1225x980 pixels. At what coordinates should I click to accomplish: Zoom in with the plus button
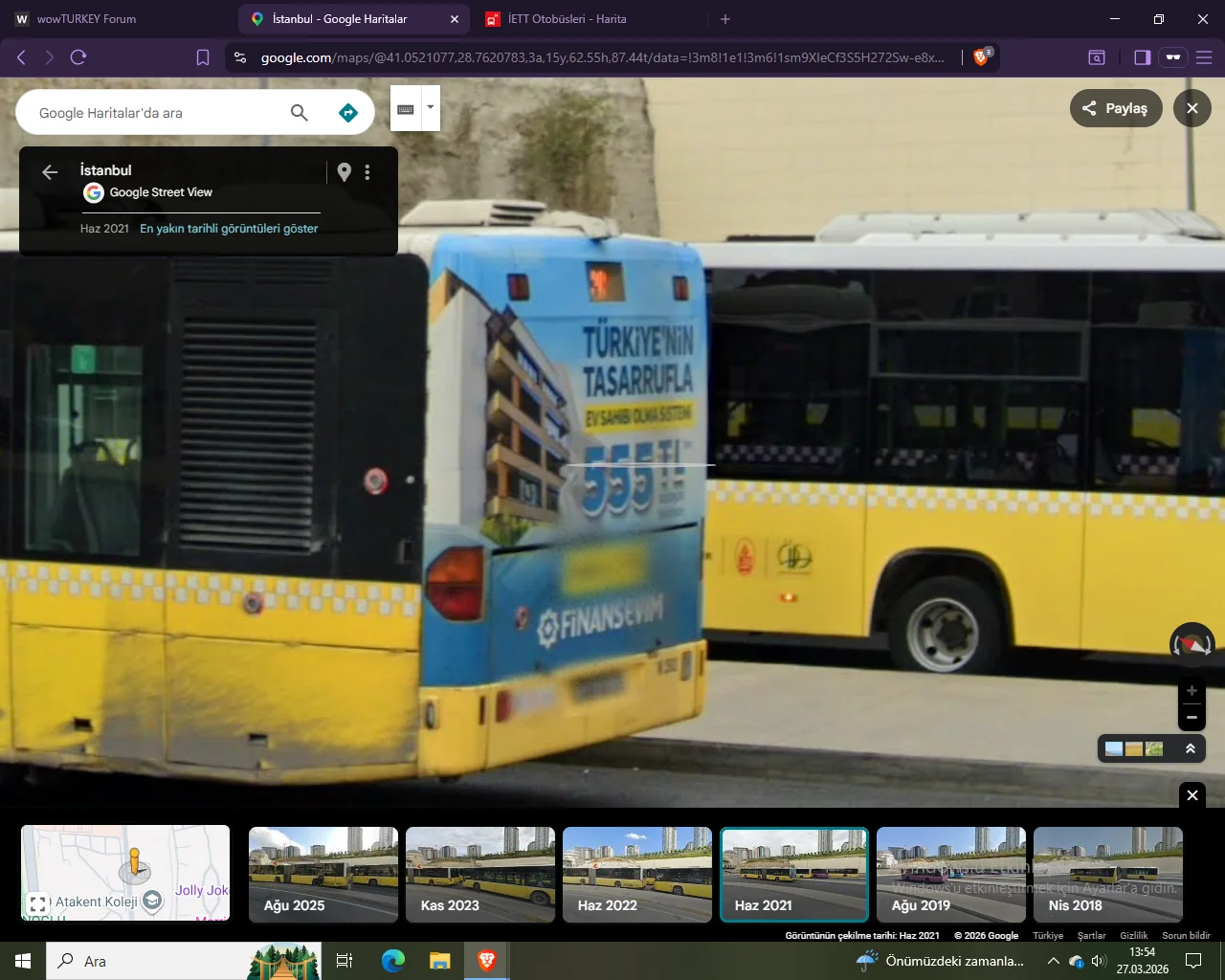(x=1192, y=691)
